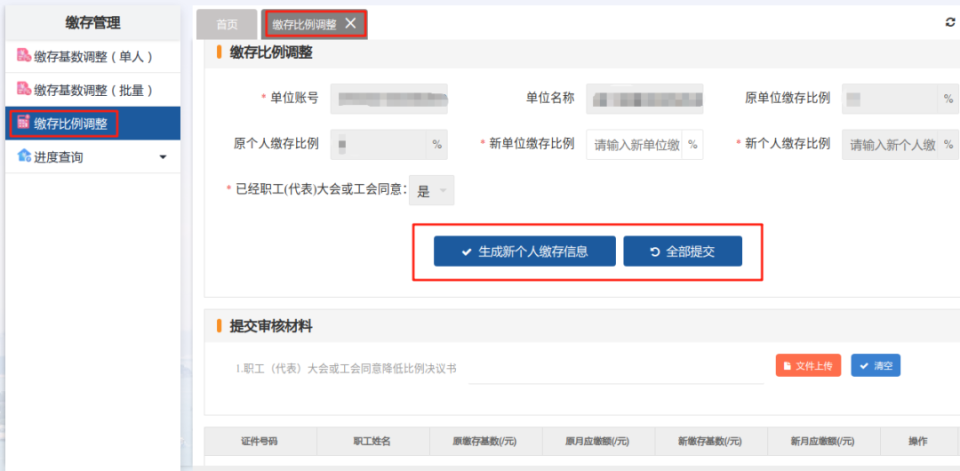Click checkmark icon on 生成新个人缴存信息 button

pyautogui.click(x=467, y=252)
